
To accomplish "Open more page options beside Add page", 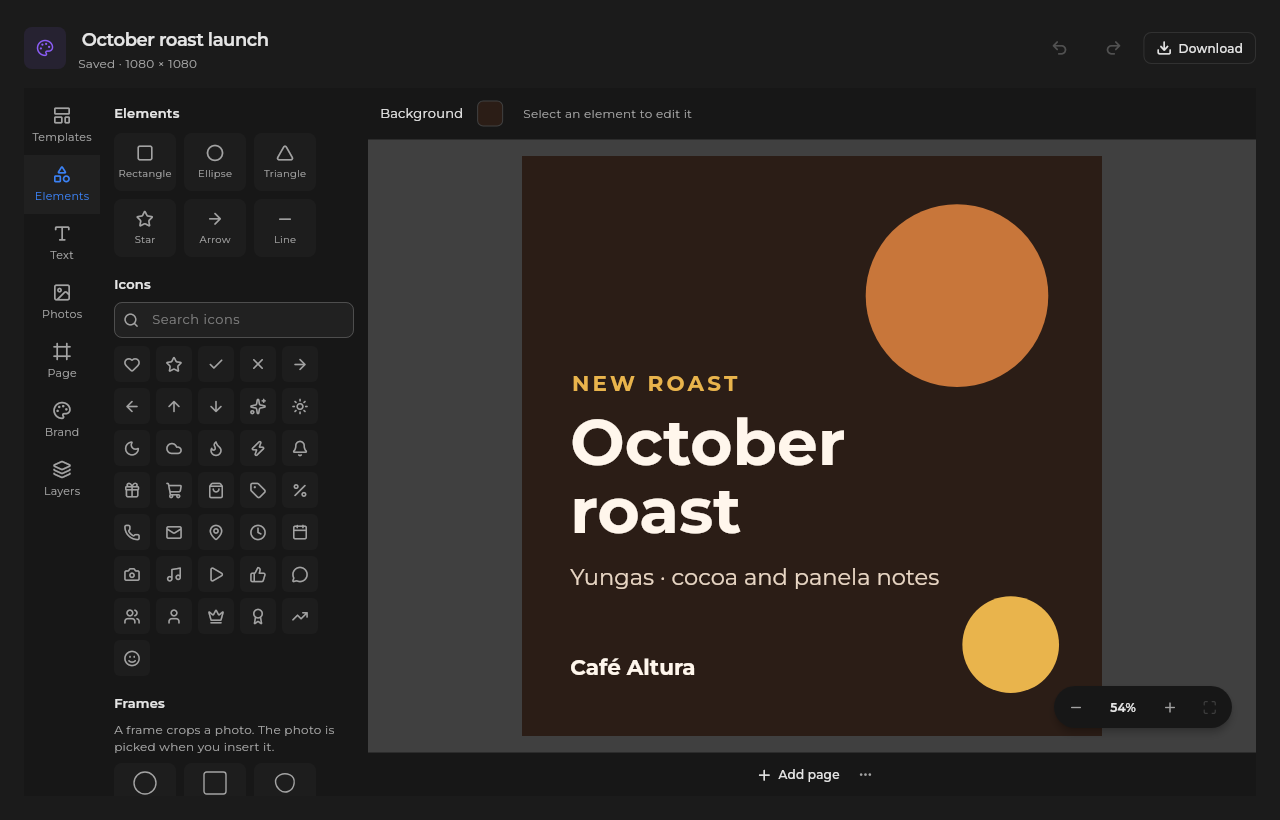I will click(x=866, y=775).
